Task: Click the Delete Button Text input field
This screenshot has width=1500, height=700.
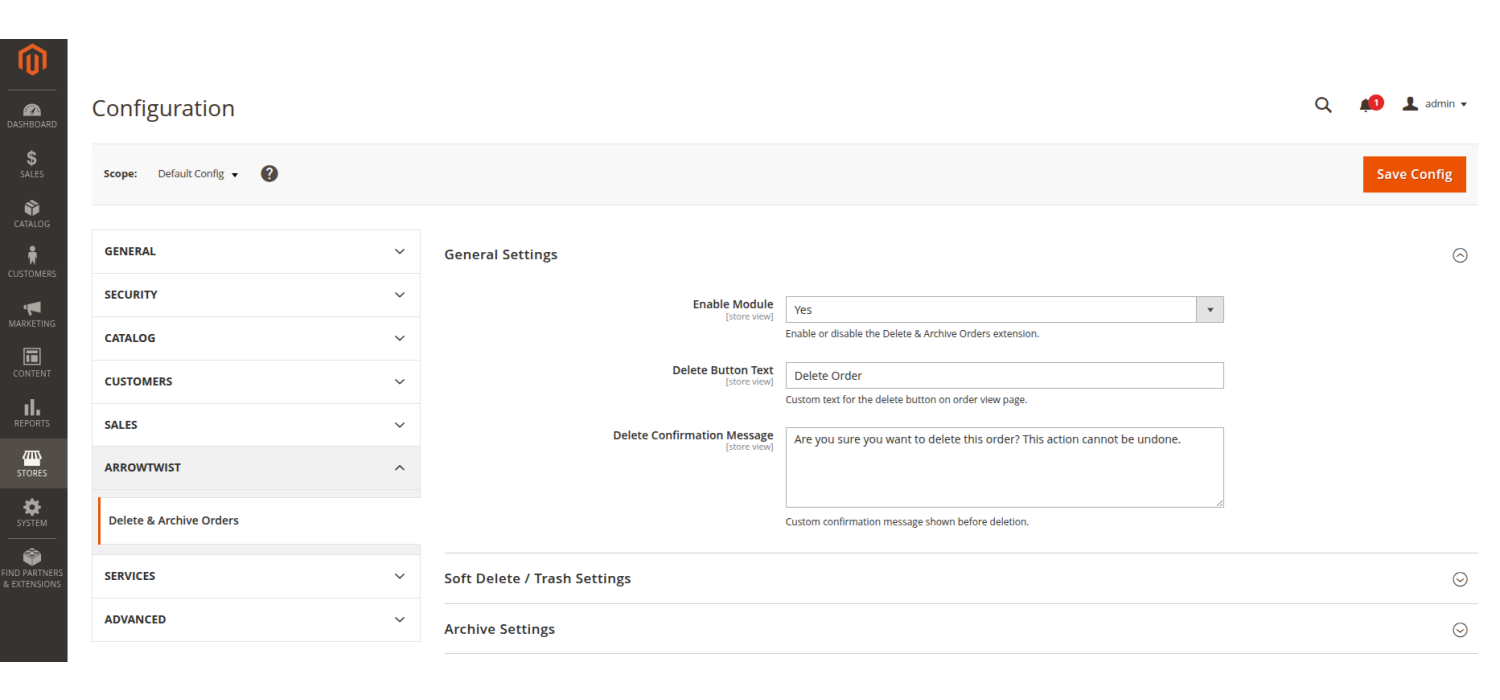Action: 1004,376
